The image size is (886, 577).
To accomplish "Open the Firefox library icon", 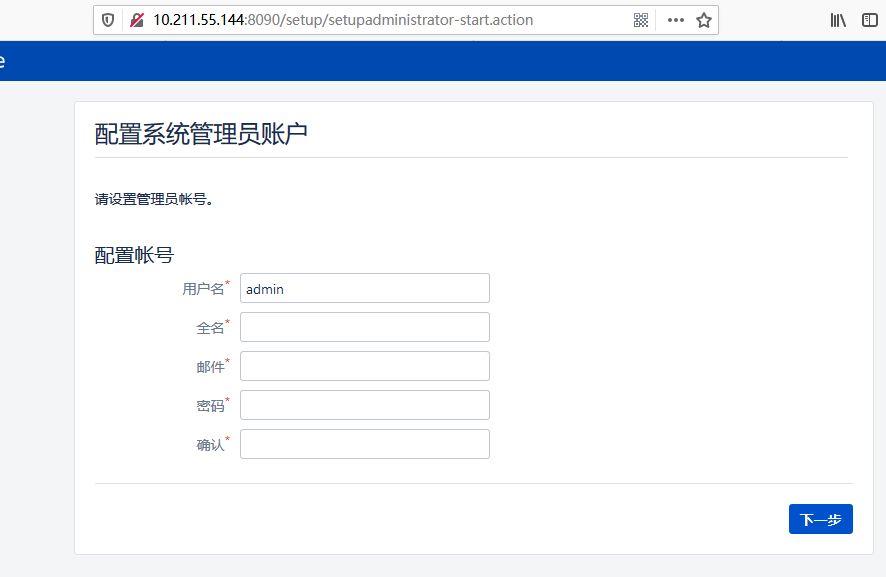I will coord(838,20).
